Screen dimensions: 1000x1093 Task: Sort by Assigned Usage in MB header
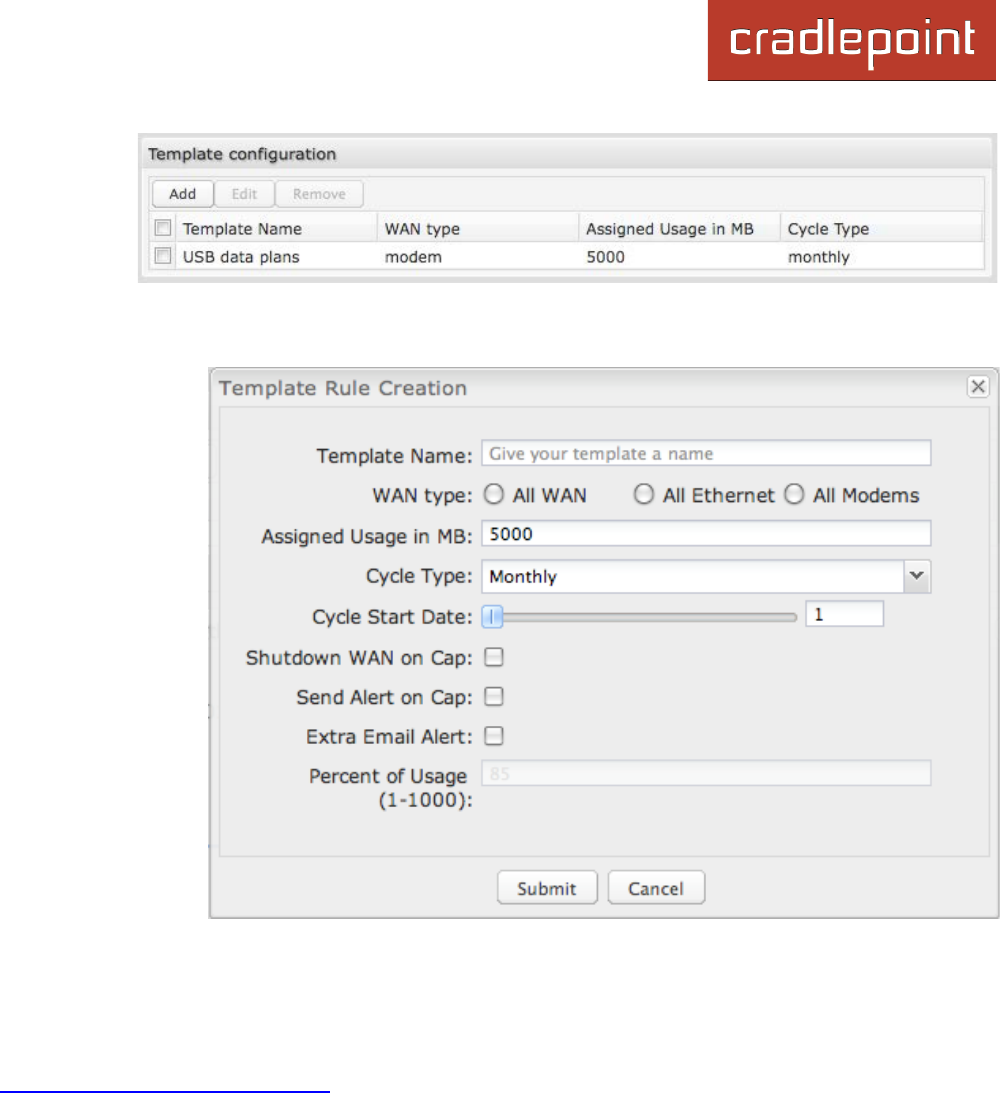(x=679, y=229)
